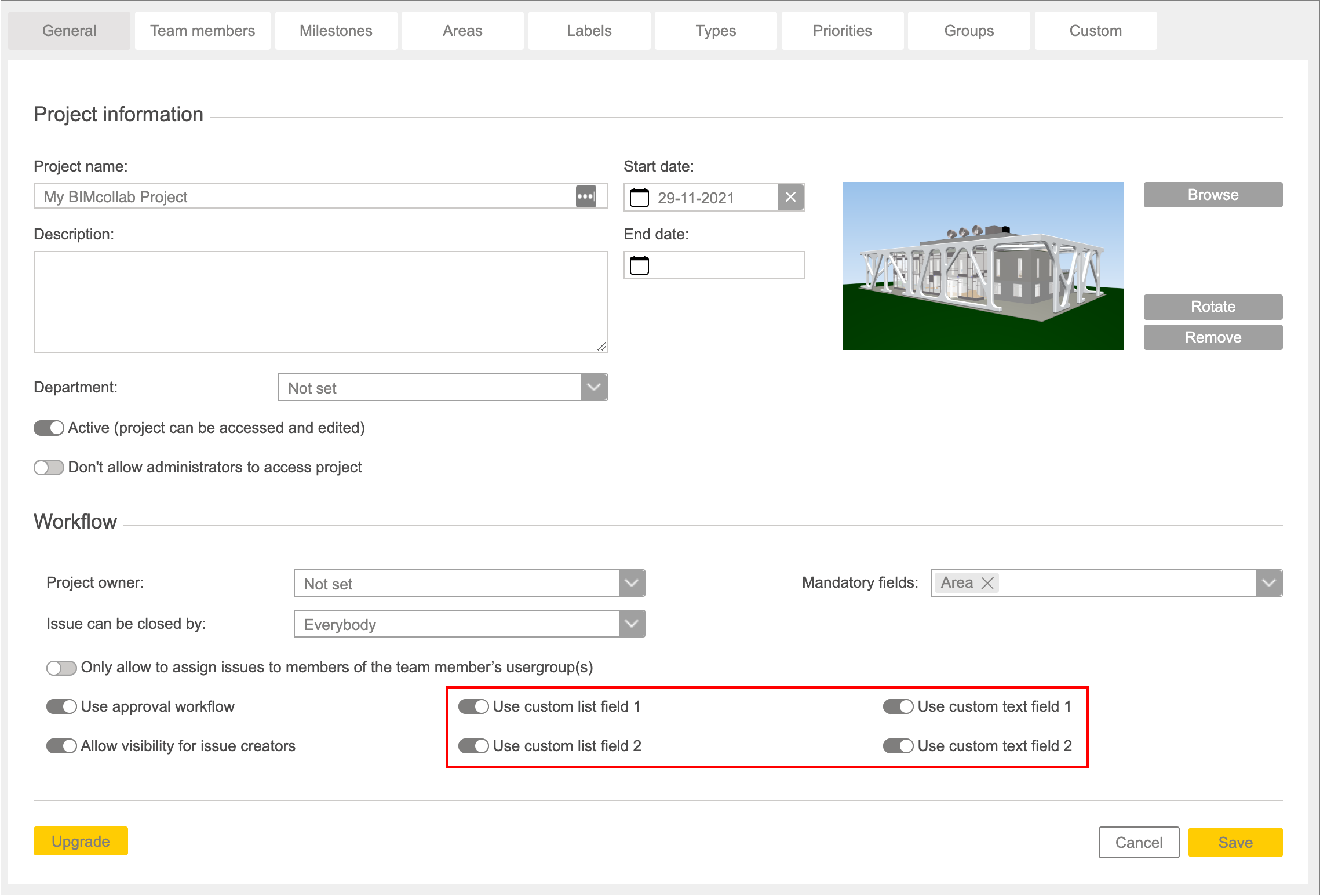Expand the Project owner dropdown arrow
Image resolution: width=1320 pixels, height=896 pixels.
pyautogui.click(x=632, y=583)
